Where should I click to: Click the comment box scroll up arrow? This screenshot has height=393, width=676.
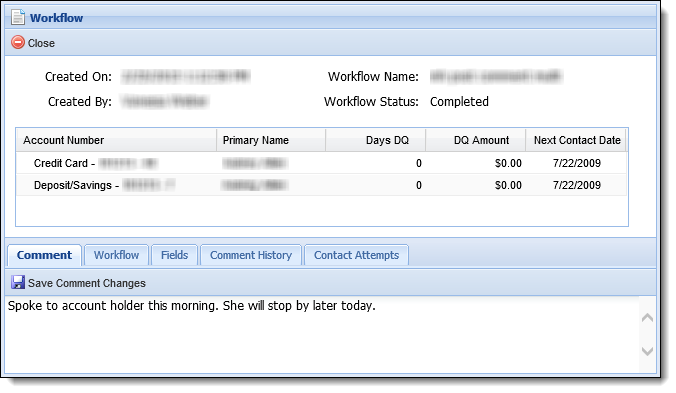point(647,318)
